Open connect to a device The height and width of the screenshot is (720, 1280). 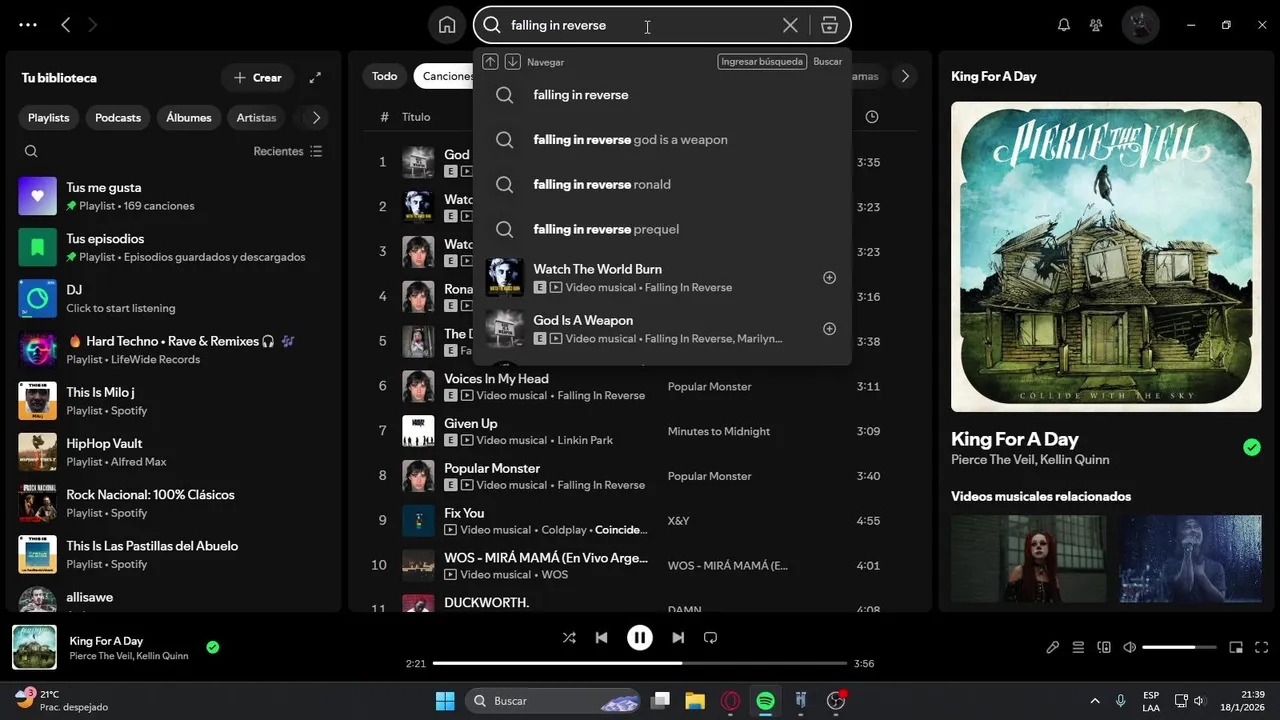click(1104, 647)
